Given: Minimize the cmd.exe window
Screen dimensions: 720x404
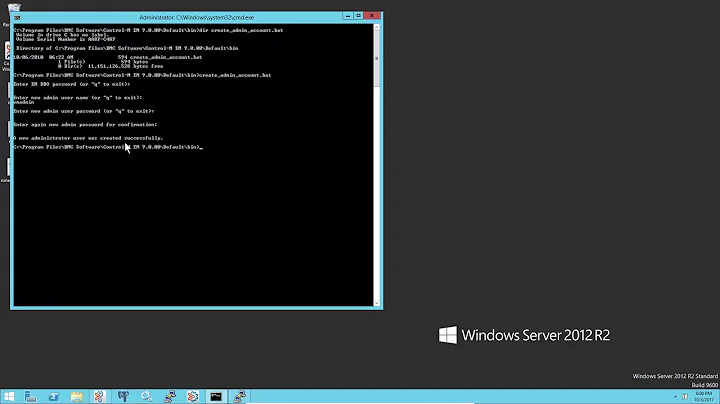Looking at the screenshot, I should [348, 16].
